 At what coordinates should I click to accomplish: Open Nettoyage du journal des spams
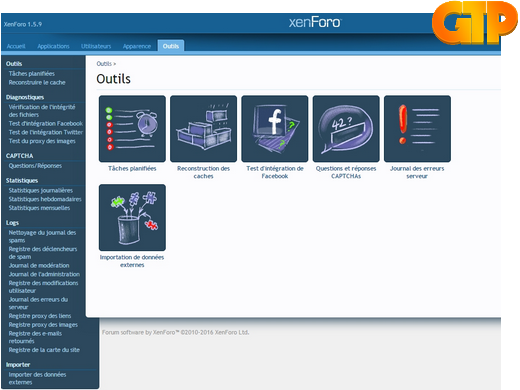point(42,236)
